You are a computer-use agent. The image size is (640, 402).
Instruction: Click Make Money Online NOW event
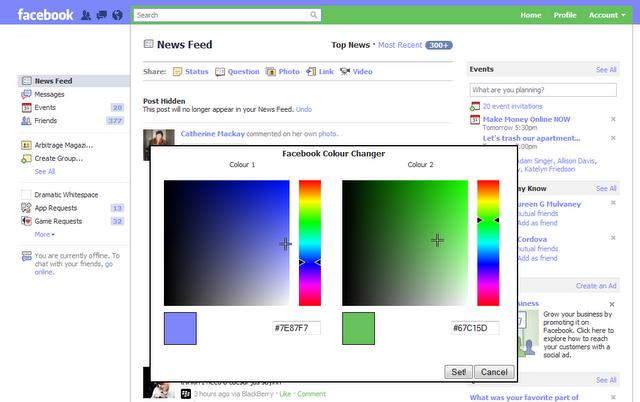tap(526, 119)
